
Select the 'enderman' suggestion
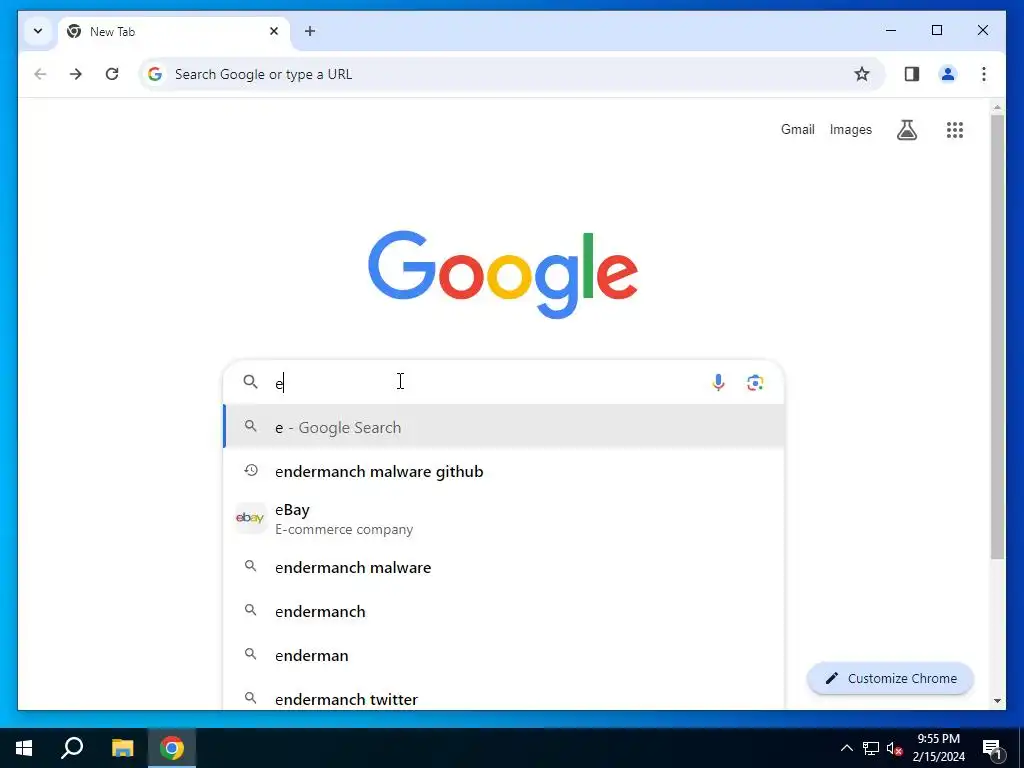[x=504, y=655]
